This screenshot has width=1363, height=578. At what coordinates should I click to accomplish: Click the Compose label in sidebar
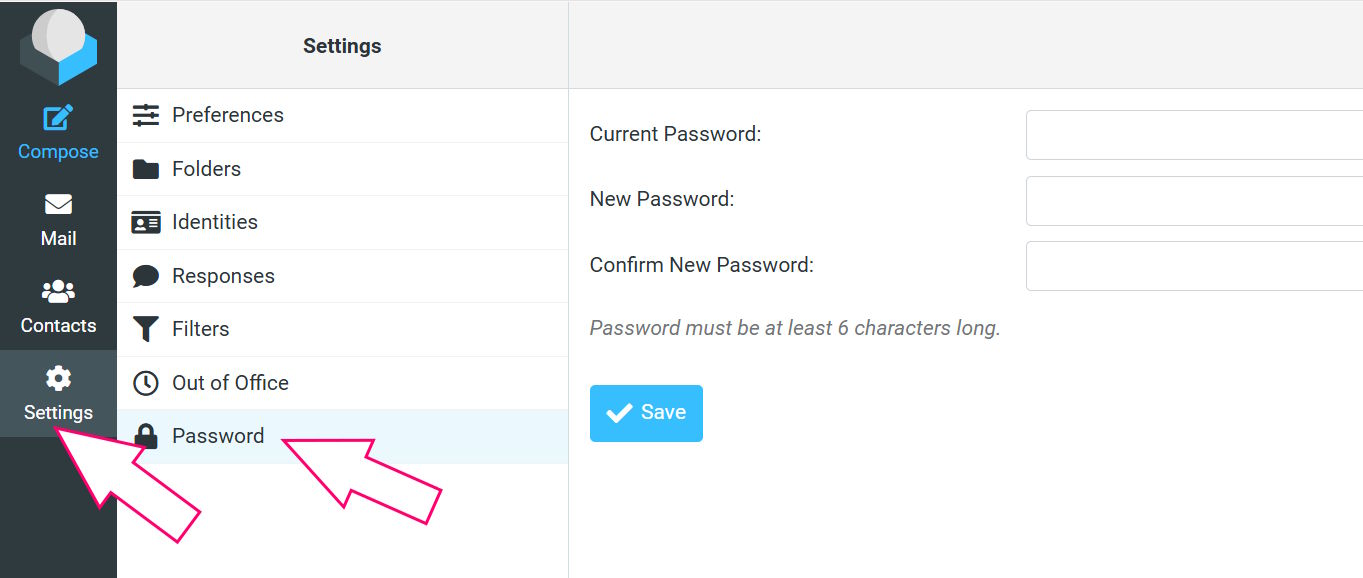point(58,152)
